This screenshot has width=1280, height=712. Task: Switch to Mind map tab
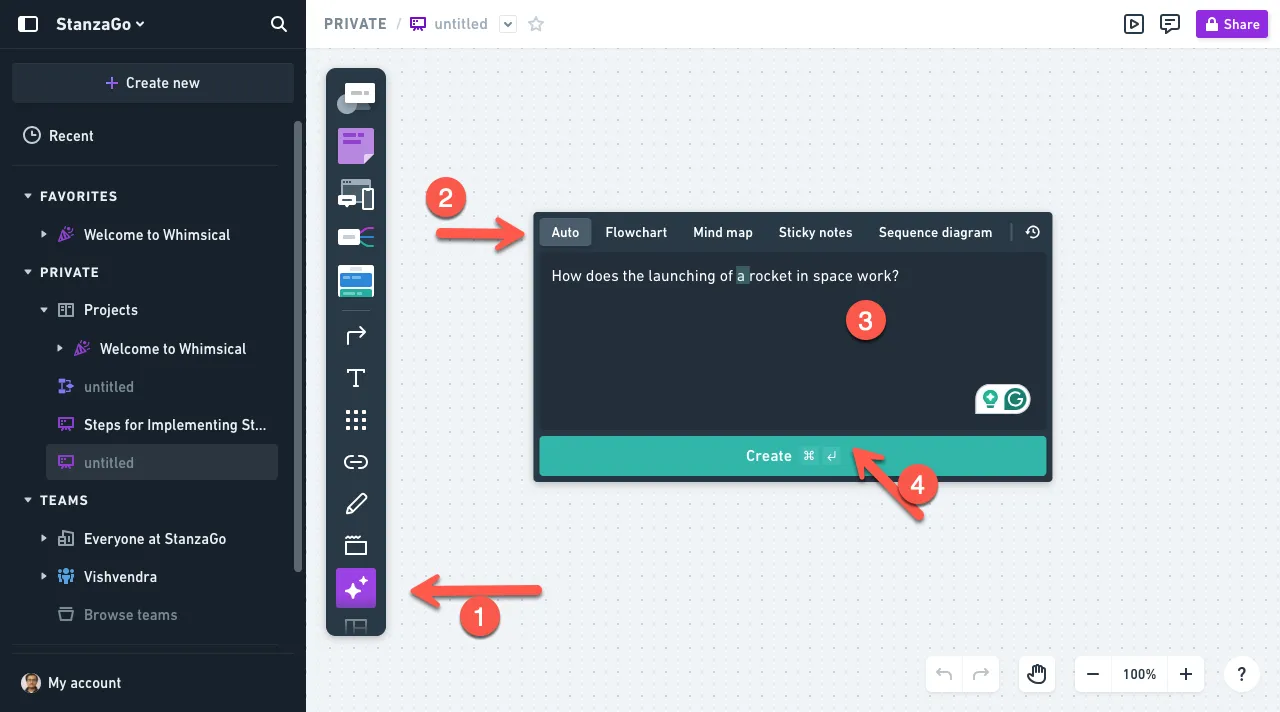pyautogui.click(x=723, y=232)
